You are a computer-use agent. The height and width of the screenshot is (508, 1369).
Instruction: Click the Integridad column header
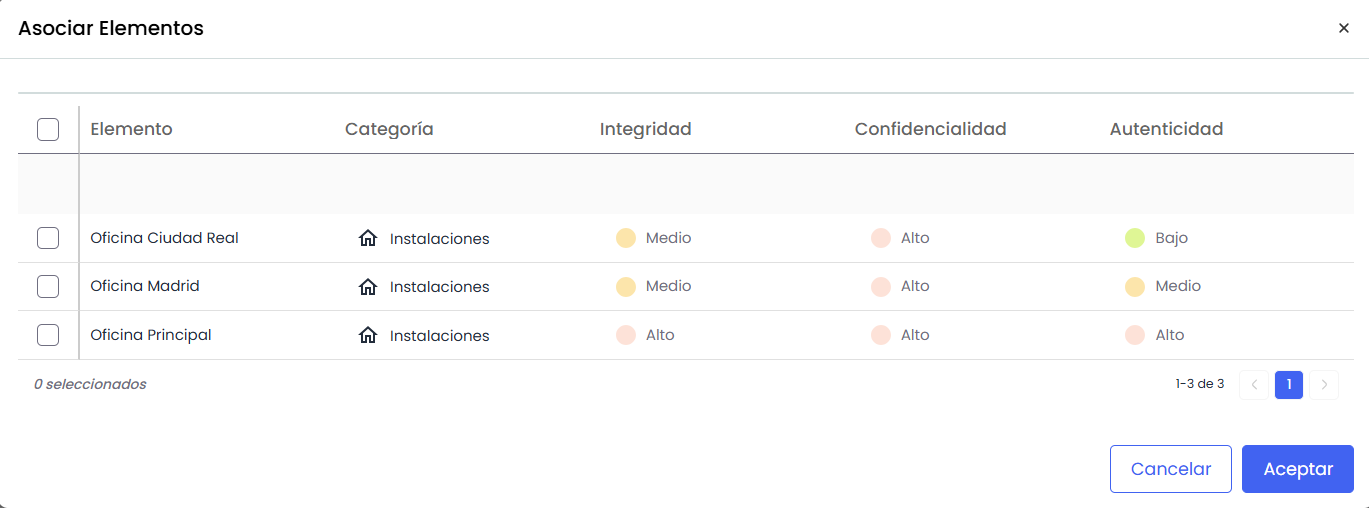(645, 129)
